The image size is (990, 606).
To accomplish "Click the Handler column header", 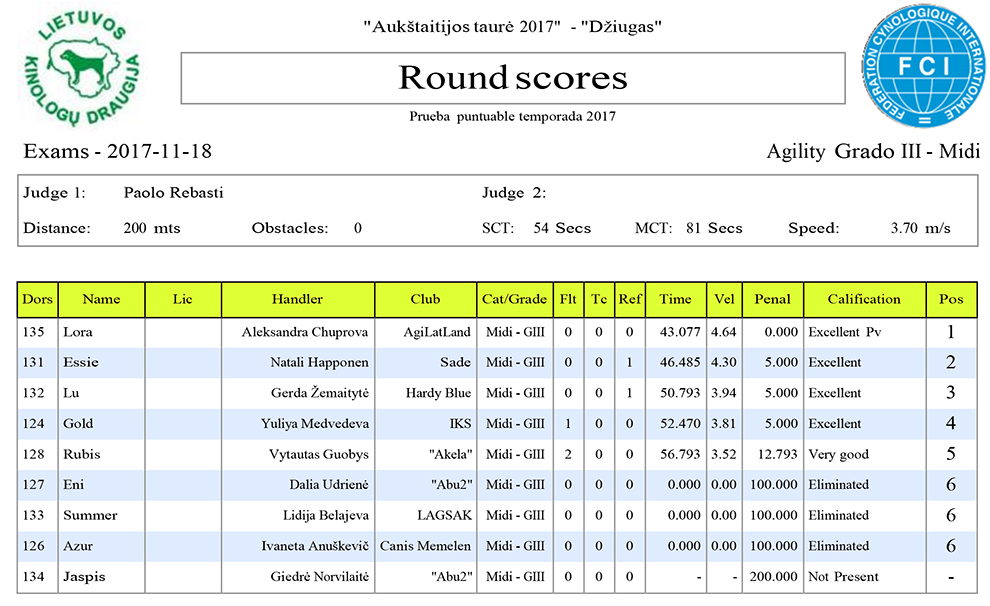I will tap(297, 299).
